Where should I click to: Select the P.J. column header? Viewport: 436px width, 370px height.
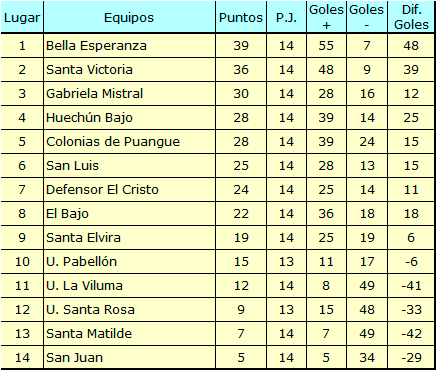click(x=286, y=17)
